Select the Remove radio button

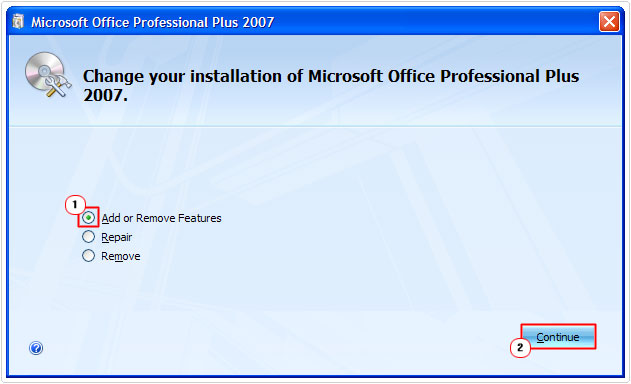pos(88,256)
